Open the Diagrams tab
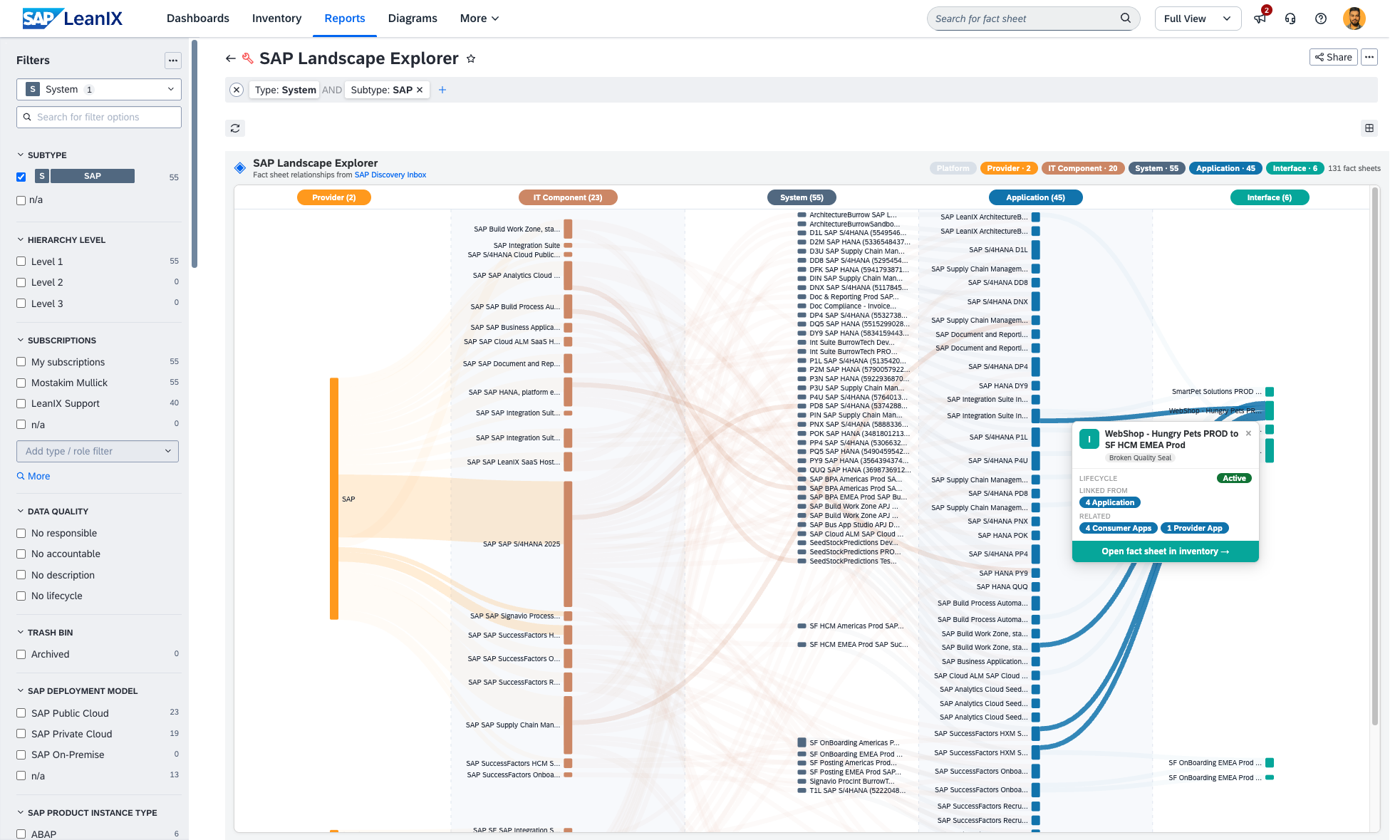Image resolution: width=1400 pixels, height=840 pixels. click(413, 19)
